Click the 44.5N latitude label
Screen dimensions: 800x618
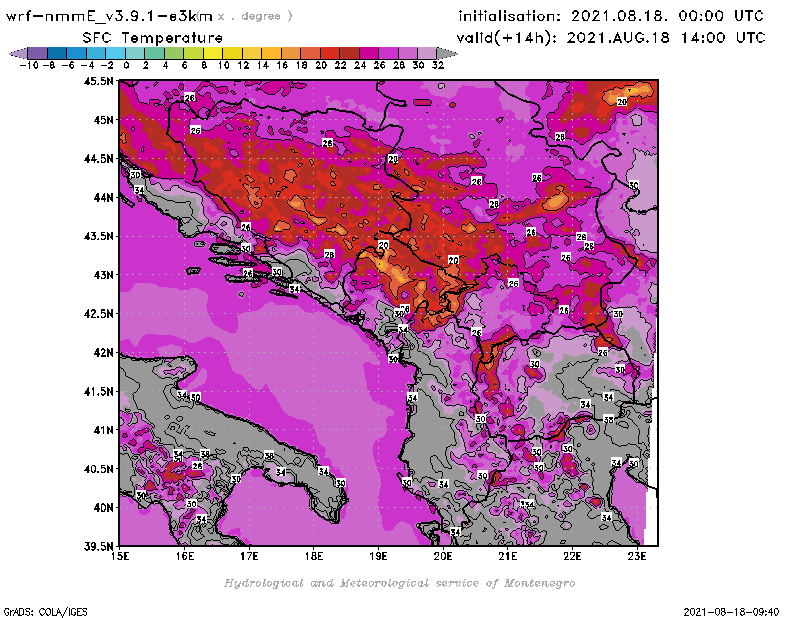click(98, 159)
